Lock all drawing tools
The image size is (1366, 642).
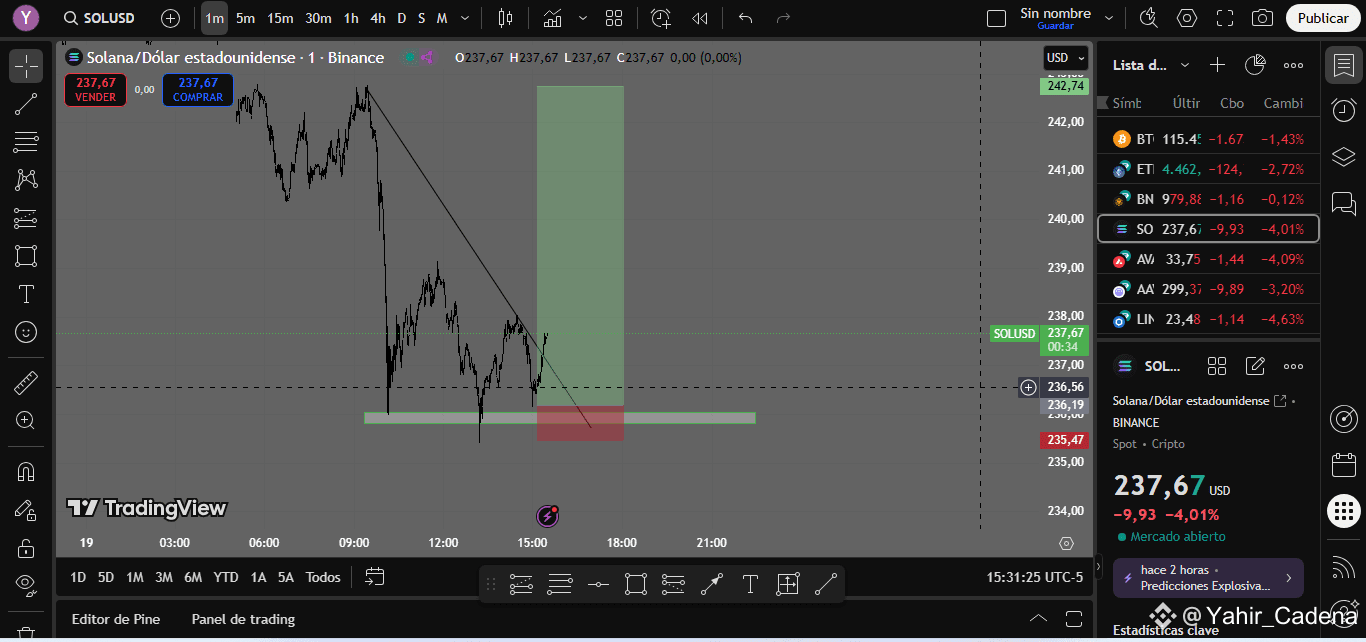click(x=26, y=548)
